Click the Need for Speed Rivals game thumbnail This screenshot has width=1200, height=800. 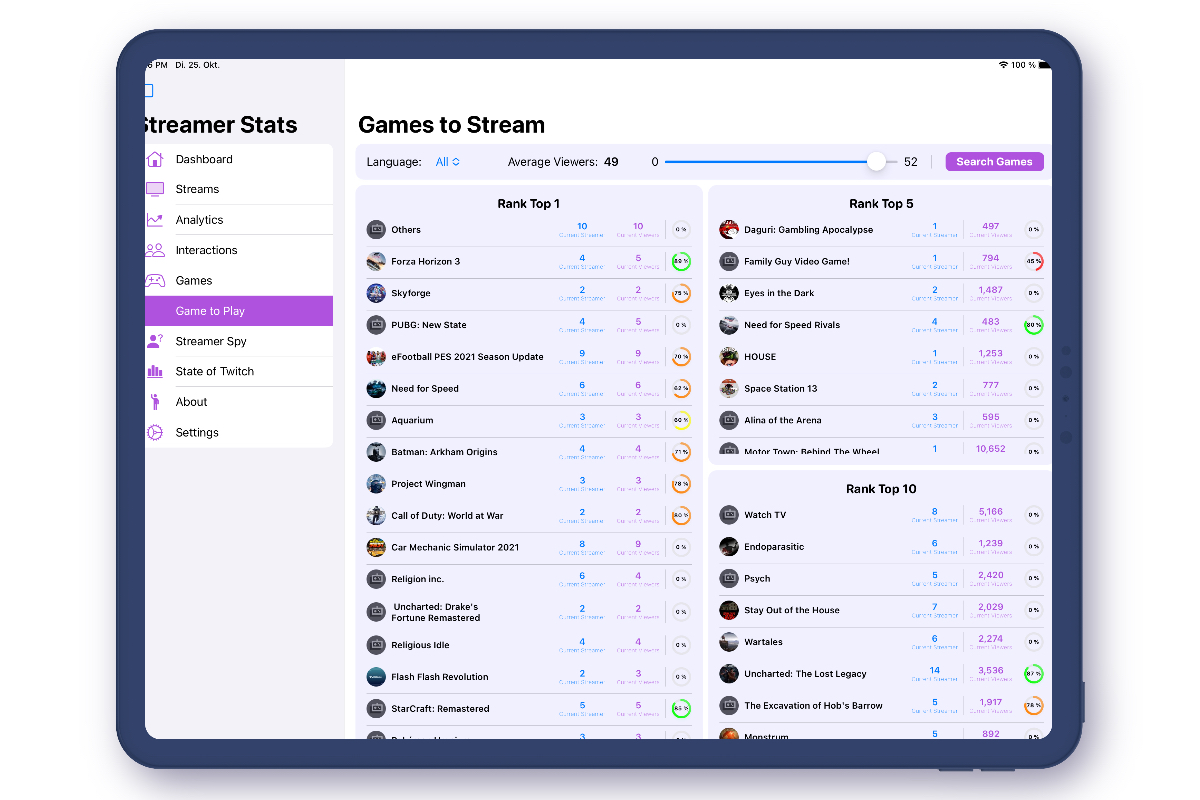(x=728, y=324)
